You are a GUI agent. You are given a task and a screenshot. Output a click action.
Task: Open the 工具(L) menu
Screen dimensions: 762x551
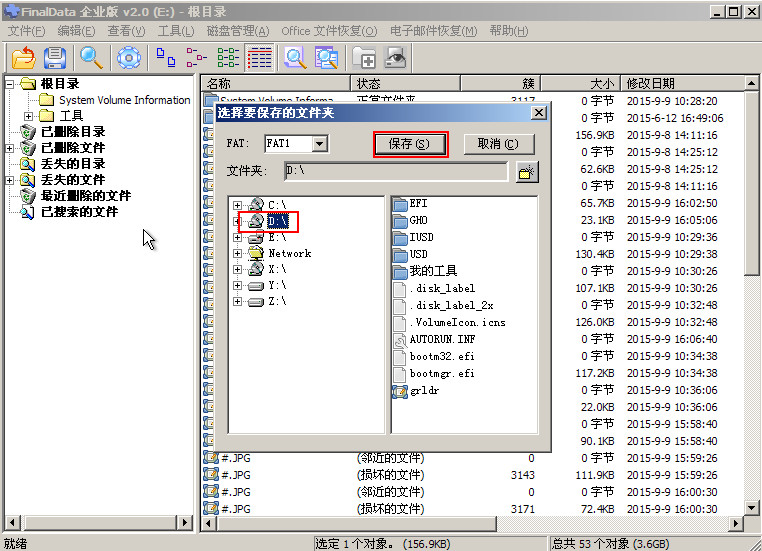pyautogui.click(x=176, y=31)
